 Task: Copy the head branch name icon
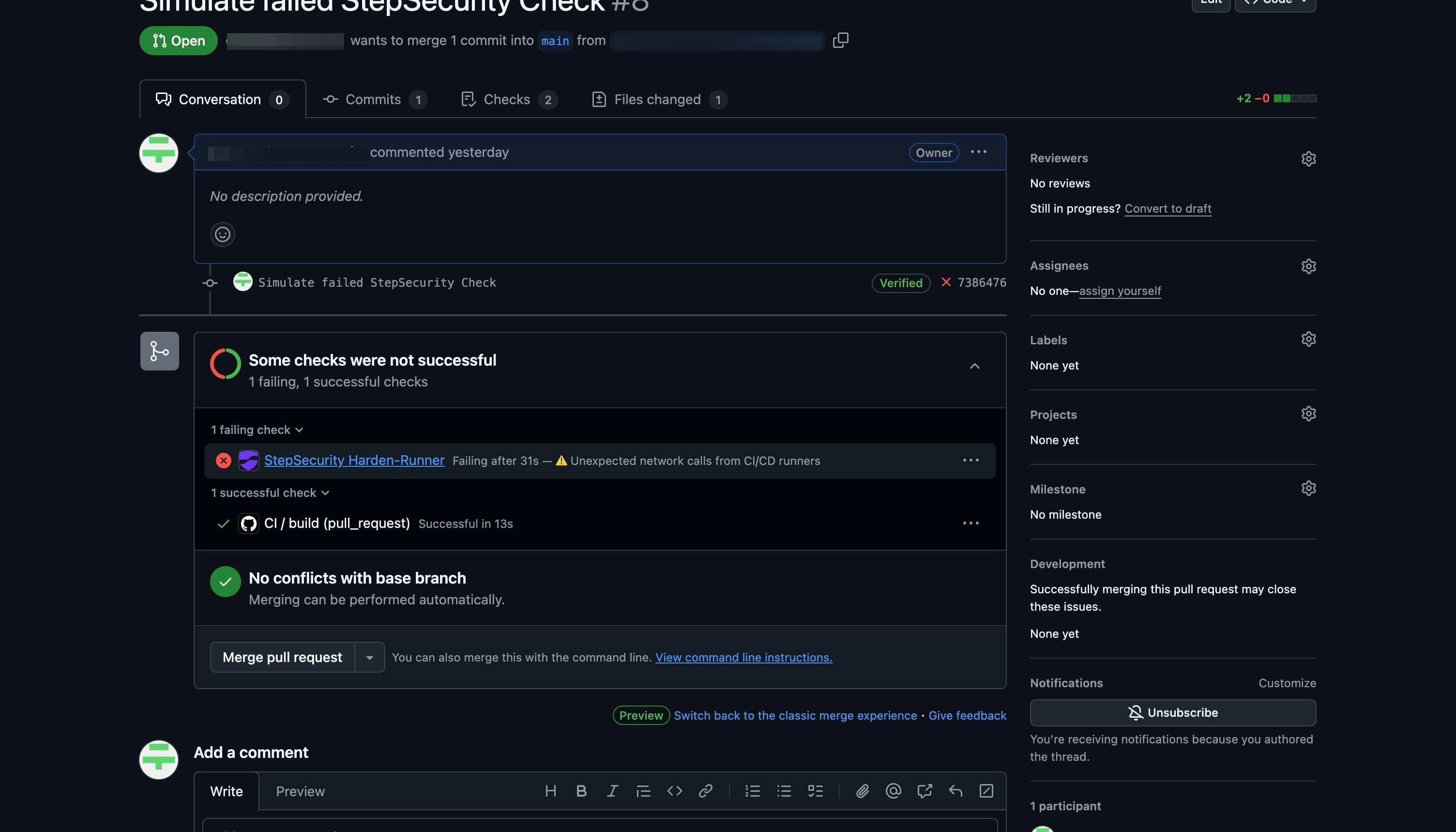(x=840, y=41)
